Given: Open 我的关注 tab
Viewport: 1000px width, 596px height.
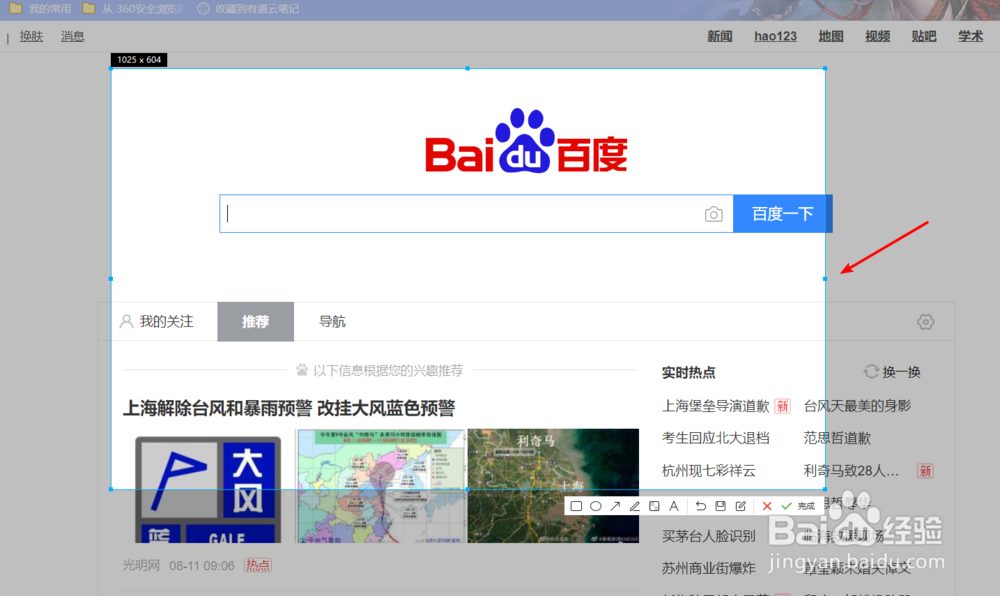Looking at the screenshot, I should tap(157, 321).
